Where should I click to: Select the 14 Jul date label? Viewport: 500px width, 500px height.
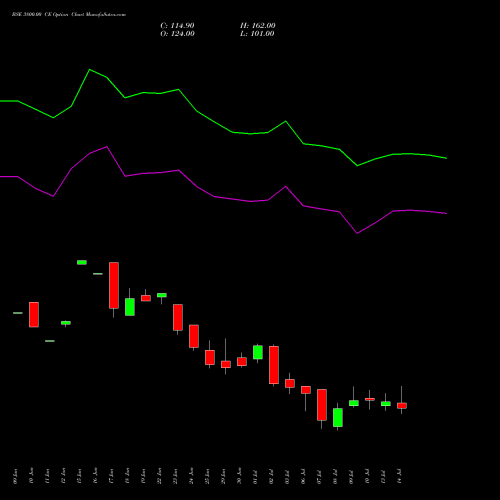[x=400, y=476]
